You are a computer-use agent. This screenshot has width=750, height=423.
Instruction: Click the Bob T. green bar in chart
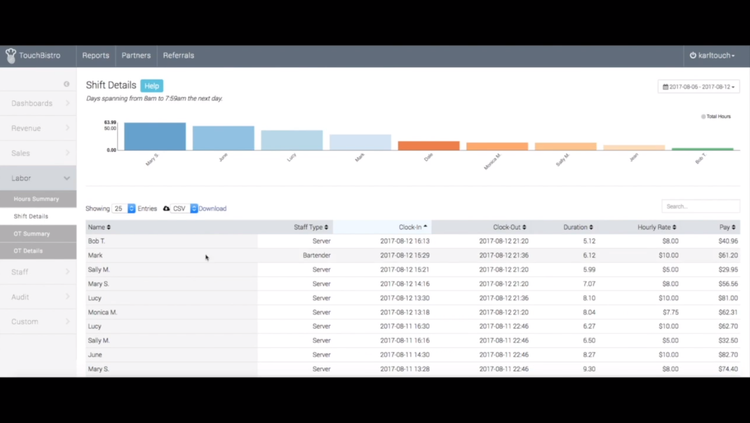pyautogui.click(x=702, y=149)
